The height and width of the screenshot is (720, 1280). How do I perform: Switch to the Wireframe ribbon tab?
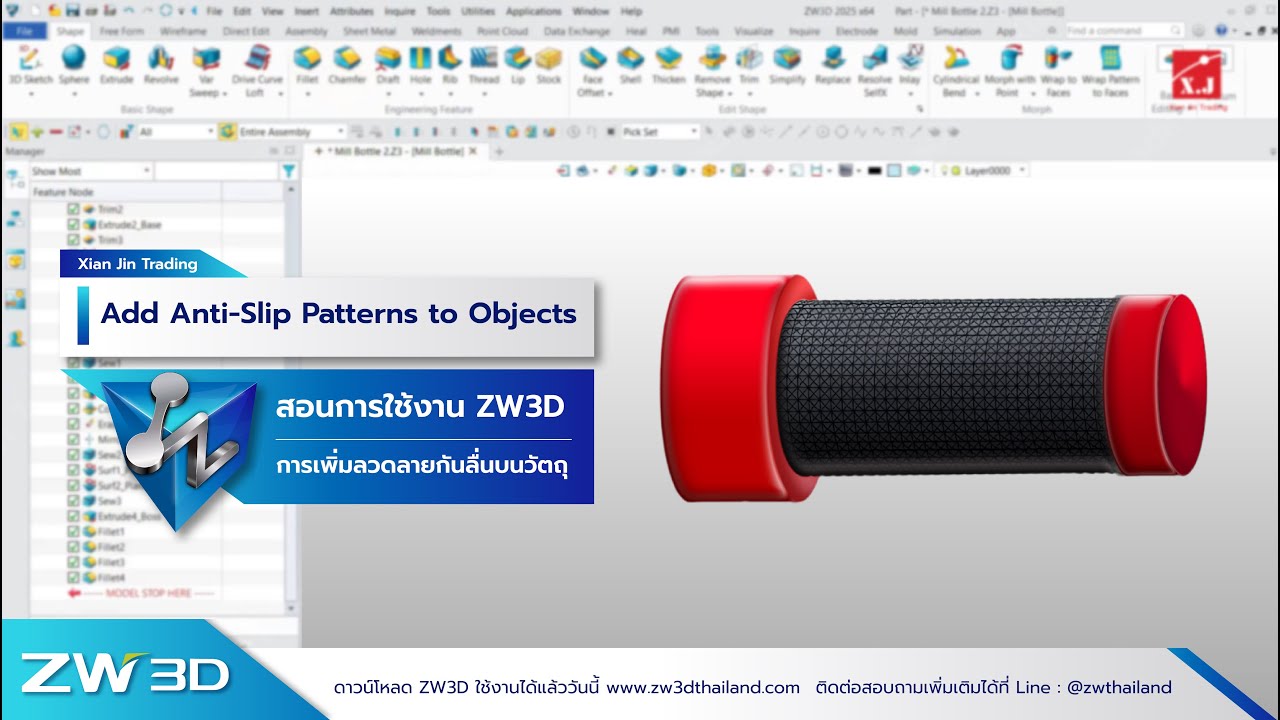[183, 31]
